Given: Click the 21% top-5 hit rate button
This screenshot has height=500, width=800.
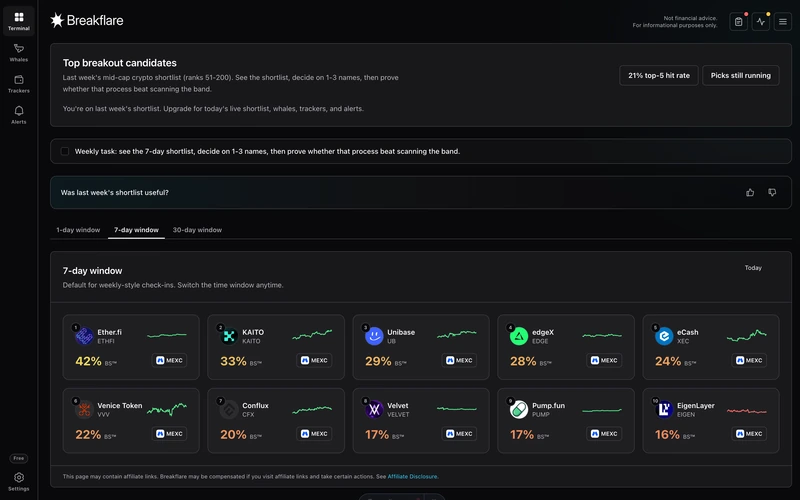Looking at the screenshot, I should (659, 75).
